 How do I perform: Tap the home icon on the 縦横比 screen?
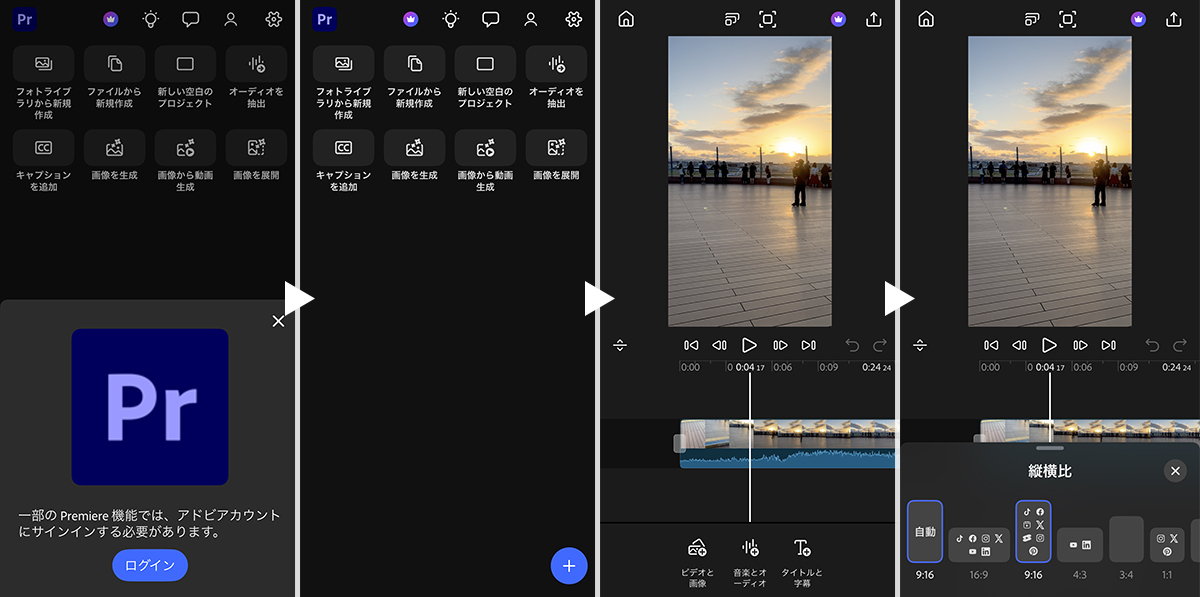pyautogui.click(x=926, y=19)
